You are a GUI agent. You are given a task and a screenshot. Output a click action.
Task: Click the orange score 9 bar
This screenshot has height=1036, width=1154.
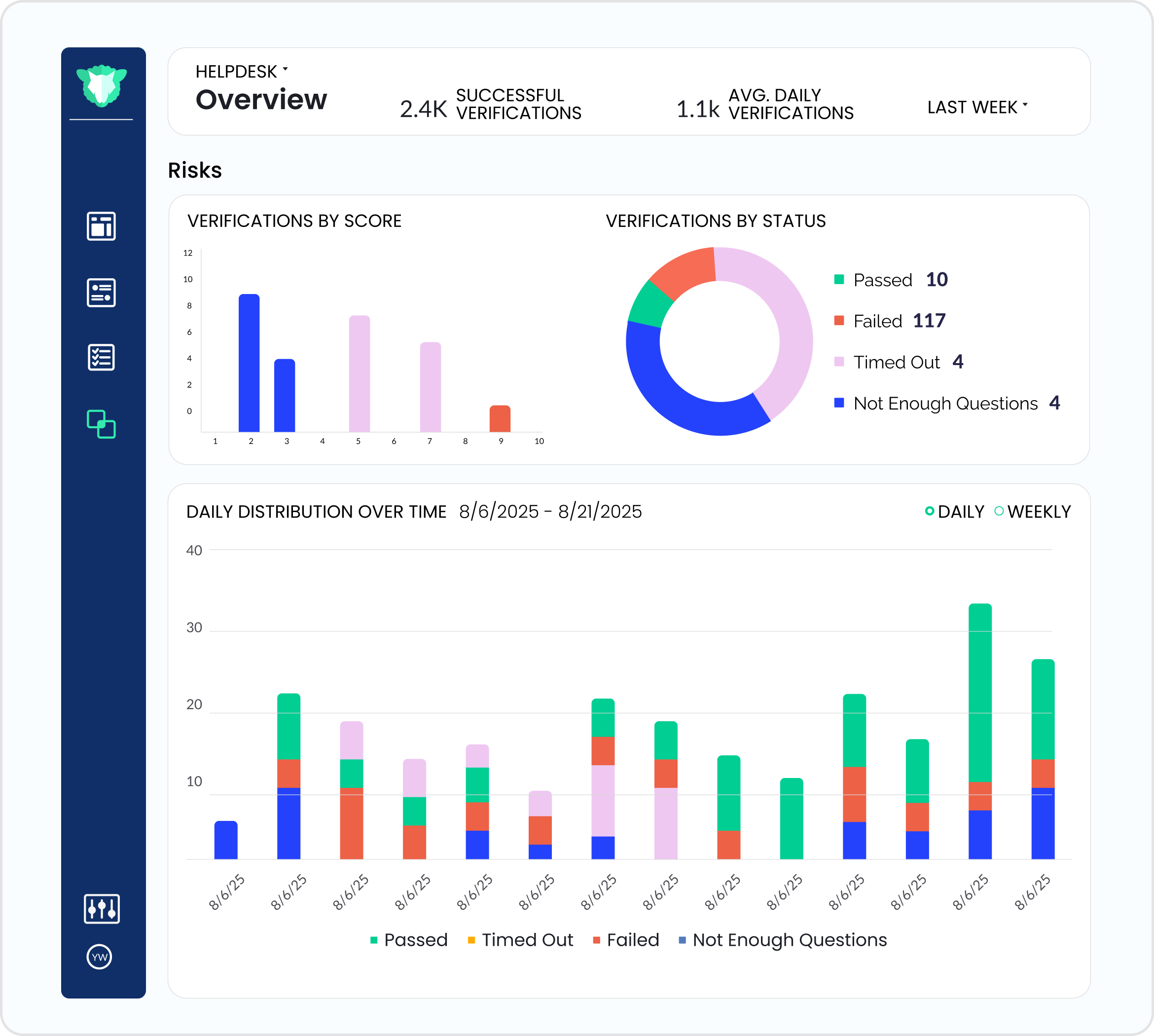coord(500,419)
